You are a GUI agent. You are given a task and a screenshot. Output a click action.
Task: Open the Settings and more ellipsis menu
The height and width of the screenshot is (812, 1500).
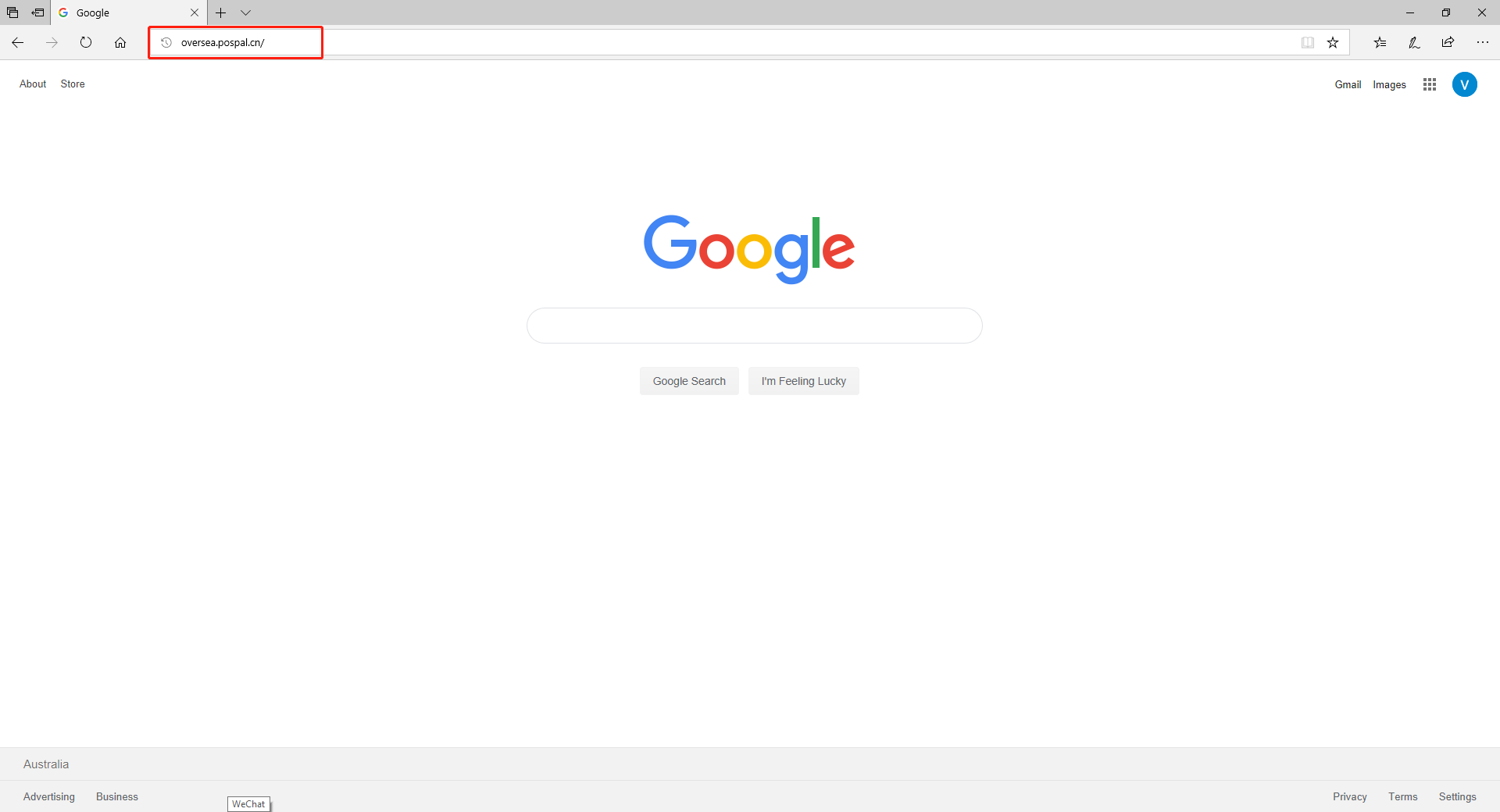tap(1483, 42)
